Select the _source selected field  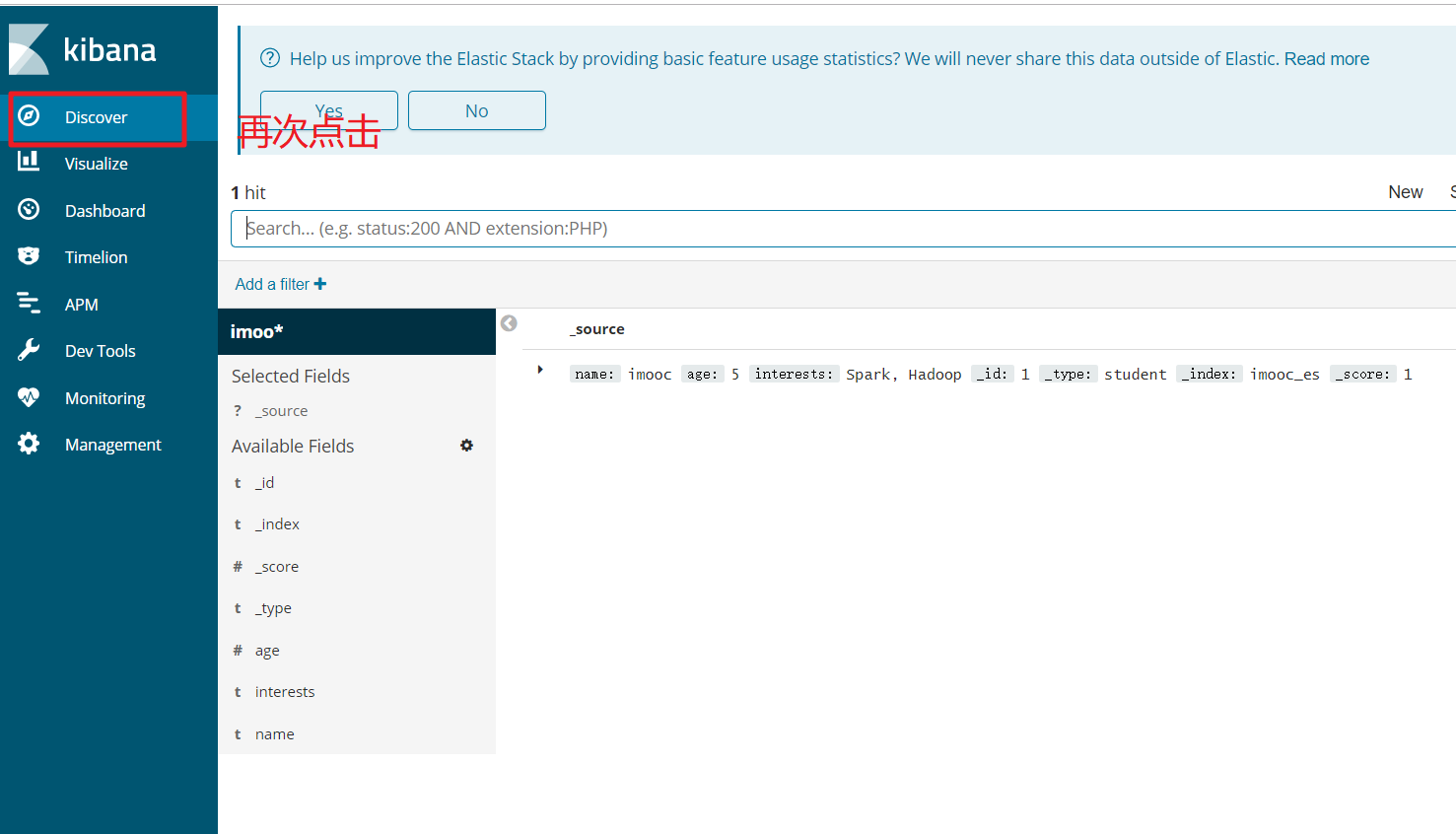pos(281,411)
